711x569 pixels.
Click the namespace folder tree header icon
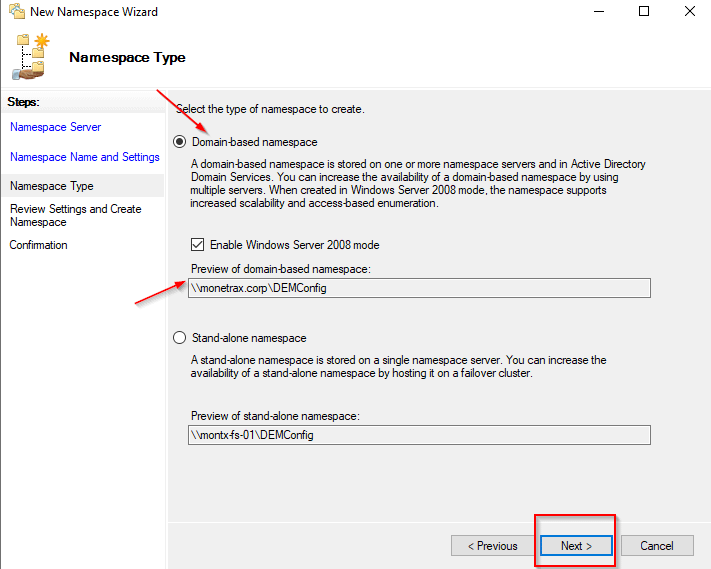click(30, 56)
